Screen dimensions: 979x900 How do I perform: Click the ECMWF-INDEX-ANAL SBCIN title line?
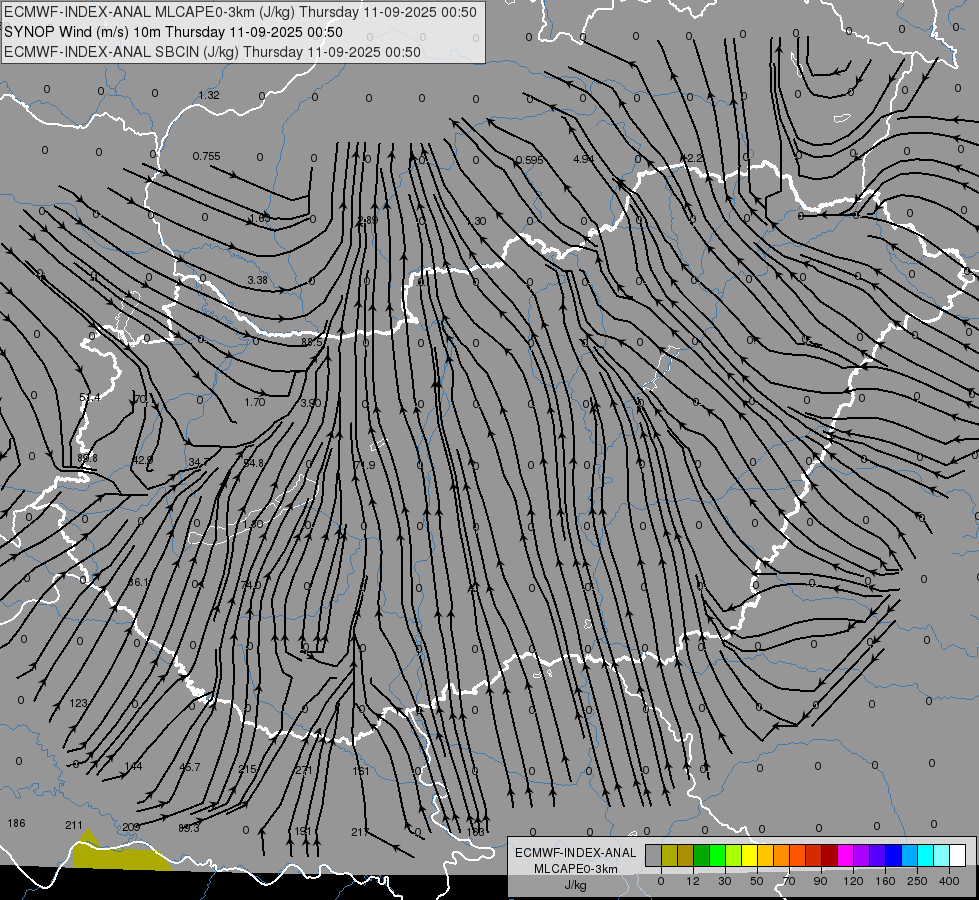coord(212,52)
